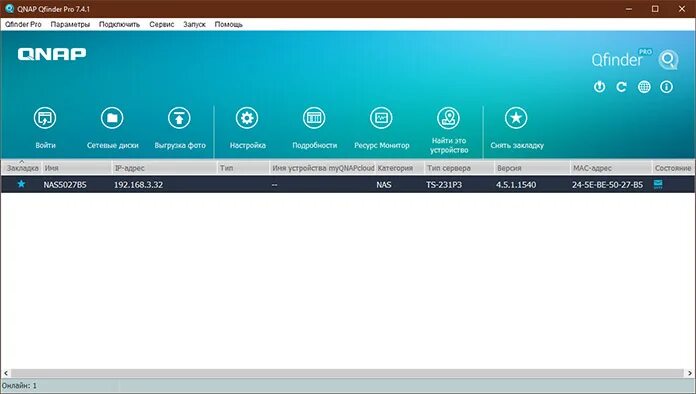The height and width of the screenshot is (394, 696).
Task: Open Сетевые диски network drives
Action: (112, 118)
